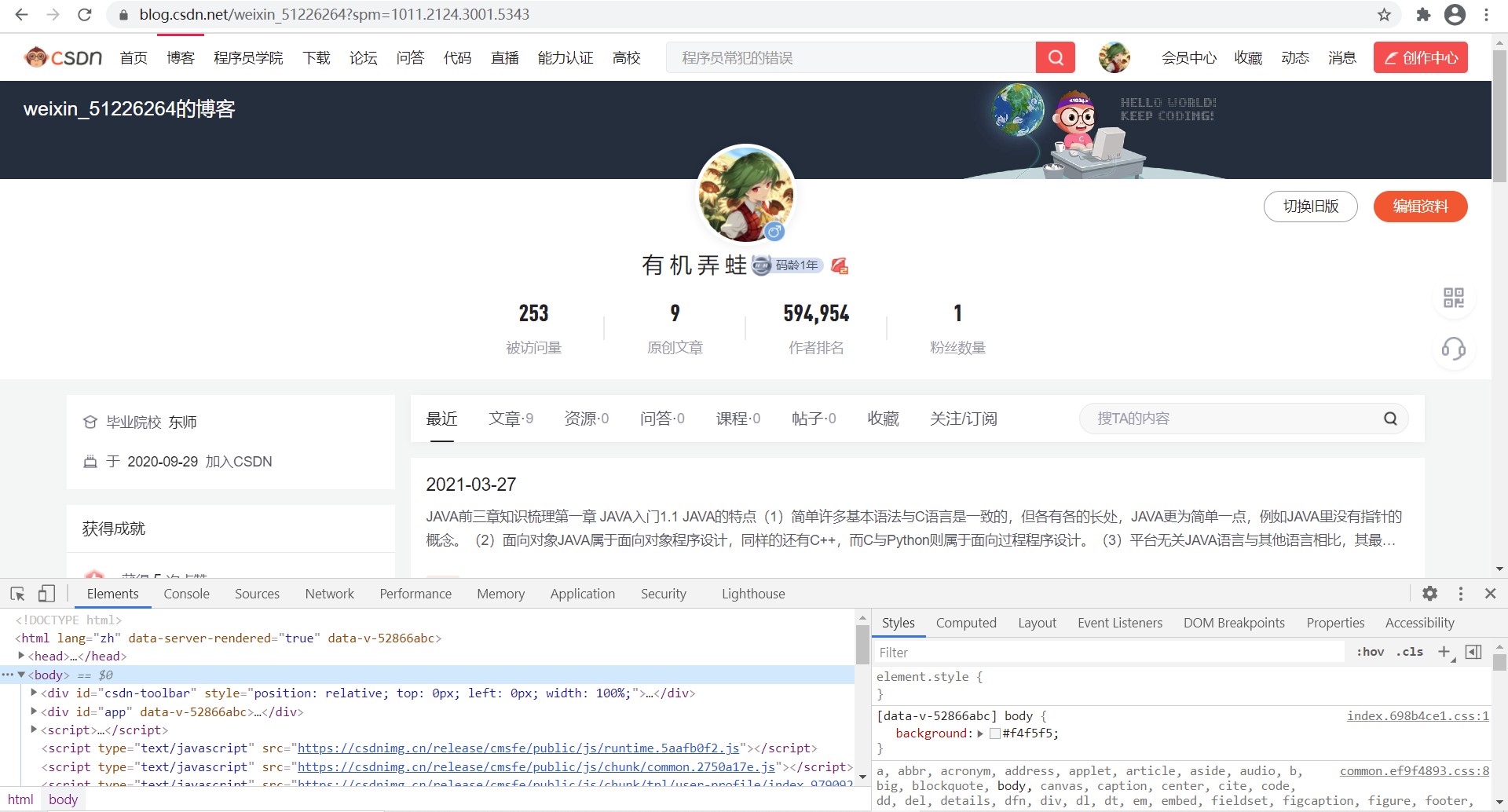Expand the collapsed script node
The image size is (1508, 812).
tap(34, 730)
